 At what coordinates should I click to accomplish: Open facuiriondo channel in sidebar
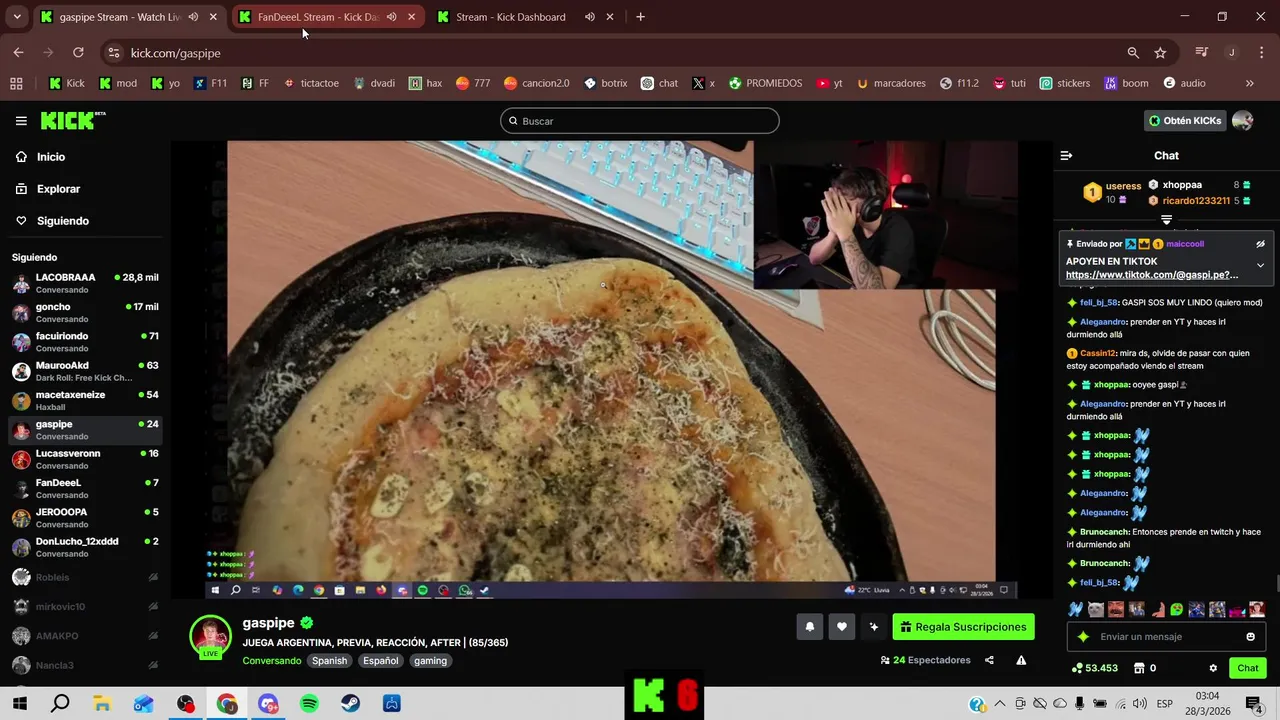pos(84,342)
